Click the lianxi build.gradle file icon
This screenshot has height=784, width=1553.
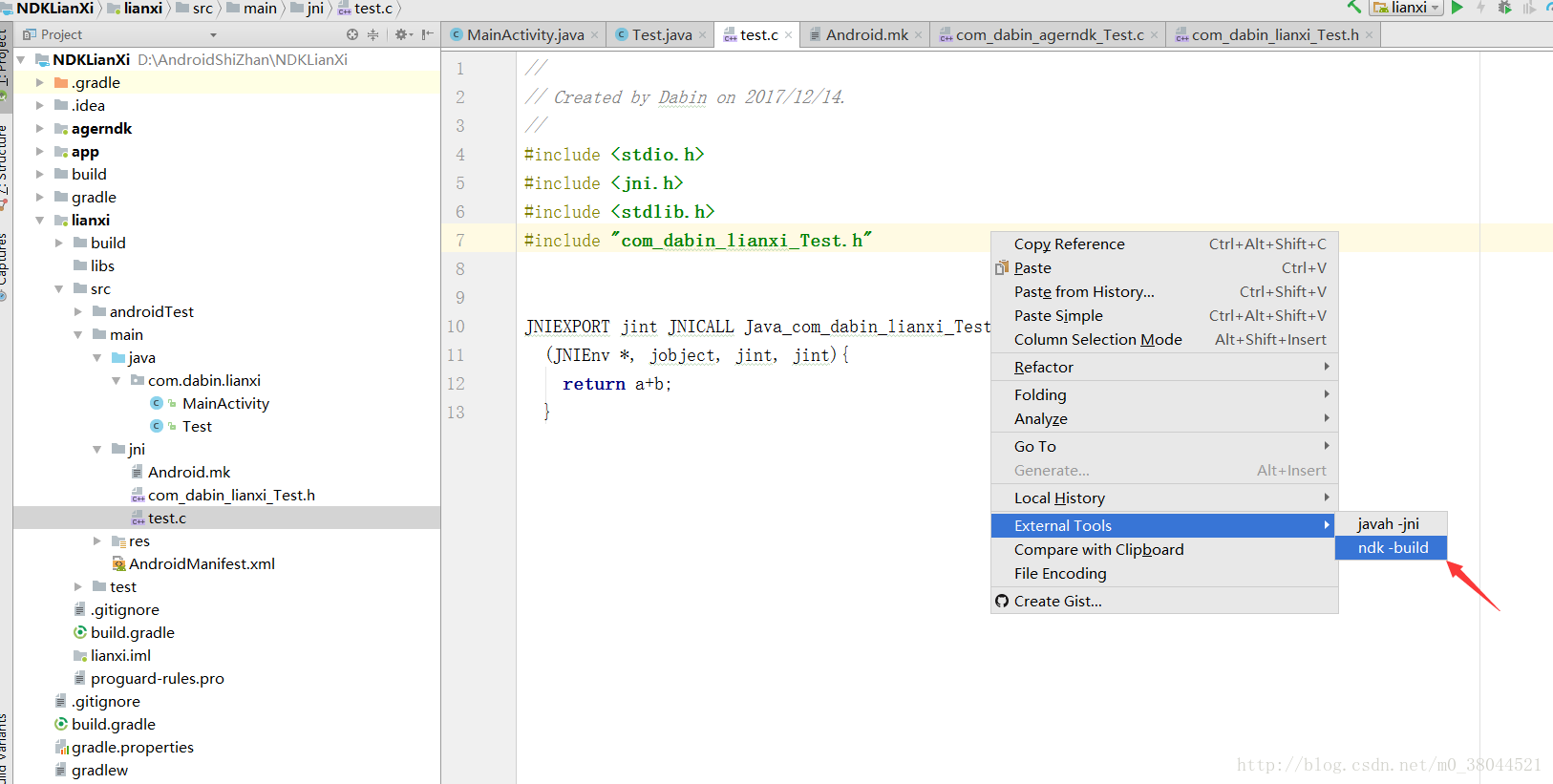pos(80,632)
